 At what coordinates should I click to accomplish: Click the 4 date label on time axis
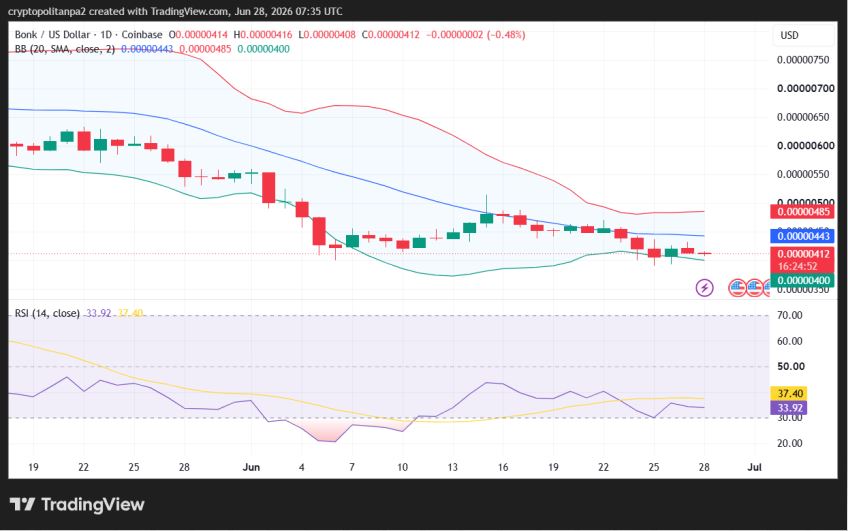click(x=301, y=467)
